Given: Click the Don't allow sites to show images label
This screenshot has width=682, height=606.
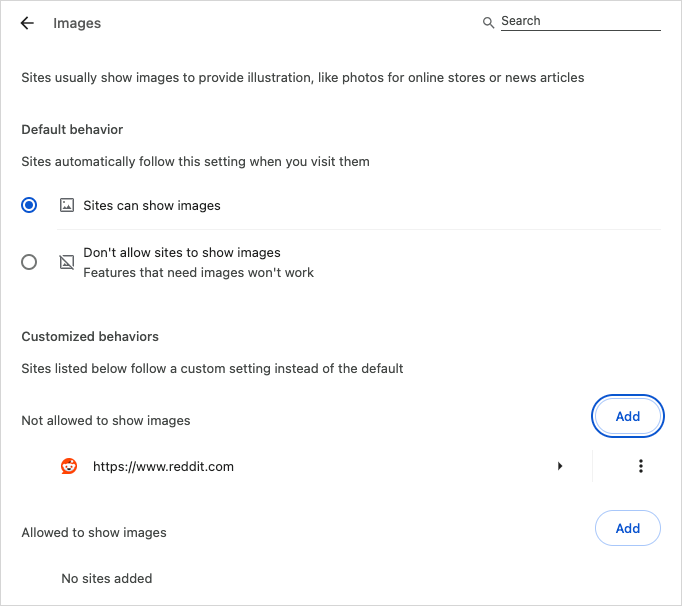Looking at the screenshot, I should [x=181, y=253].
